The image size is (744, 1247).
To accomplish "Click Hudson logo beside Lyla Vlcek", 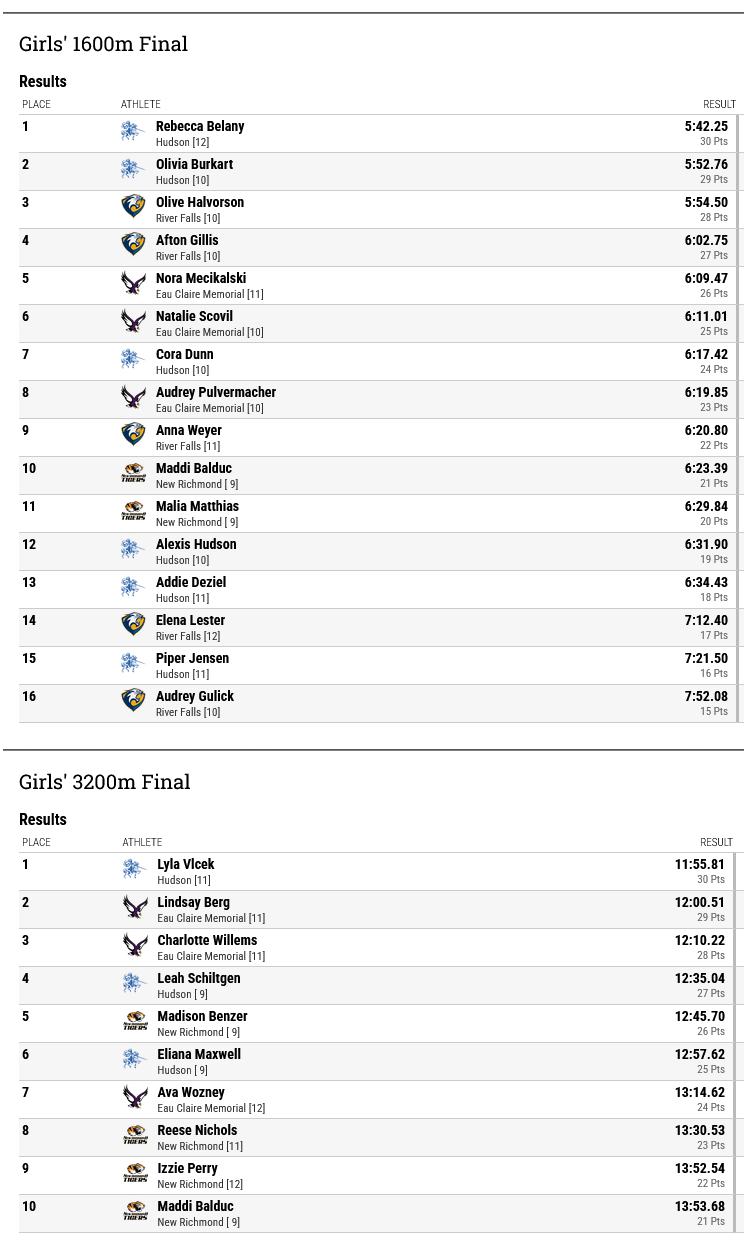I will click(135, 869).
